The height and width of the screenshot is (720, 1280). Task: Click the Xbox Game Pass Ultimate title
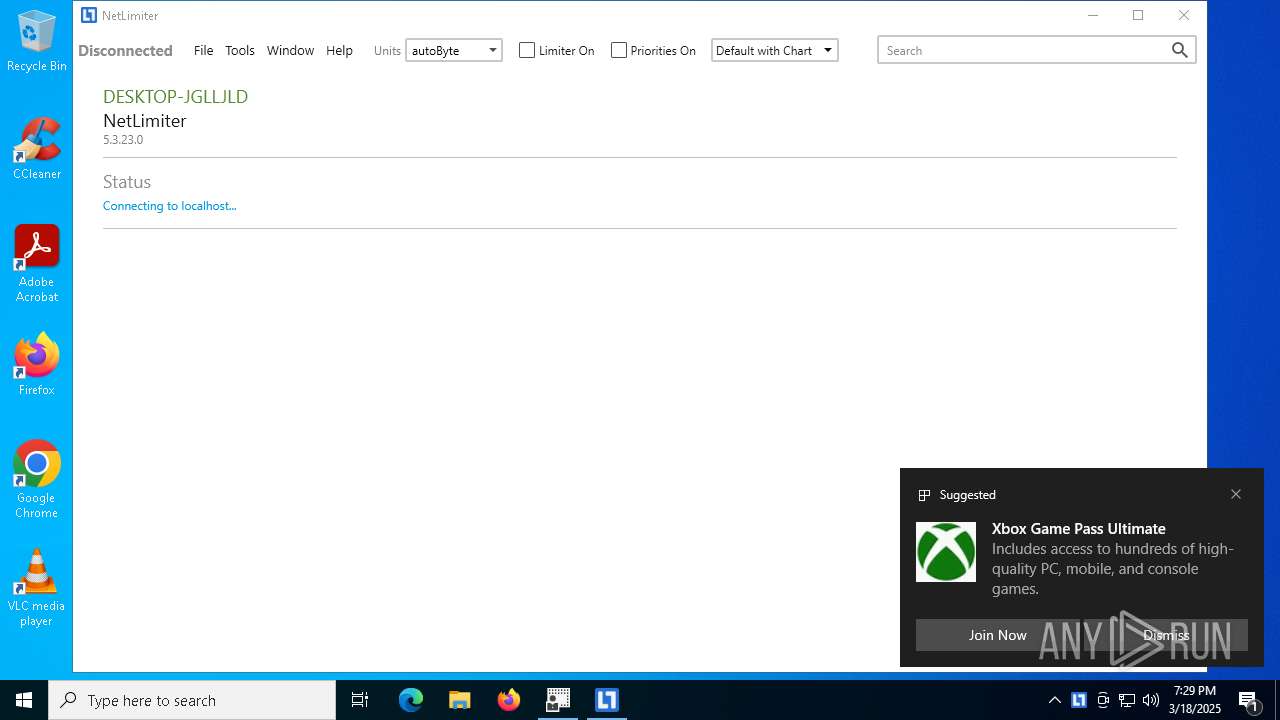(1079, 528)
